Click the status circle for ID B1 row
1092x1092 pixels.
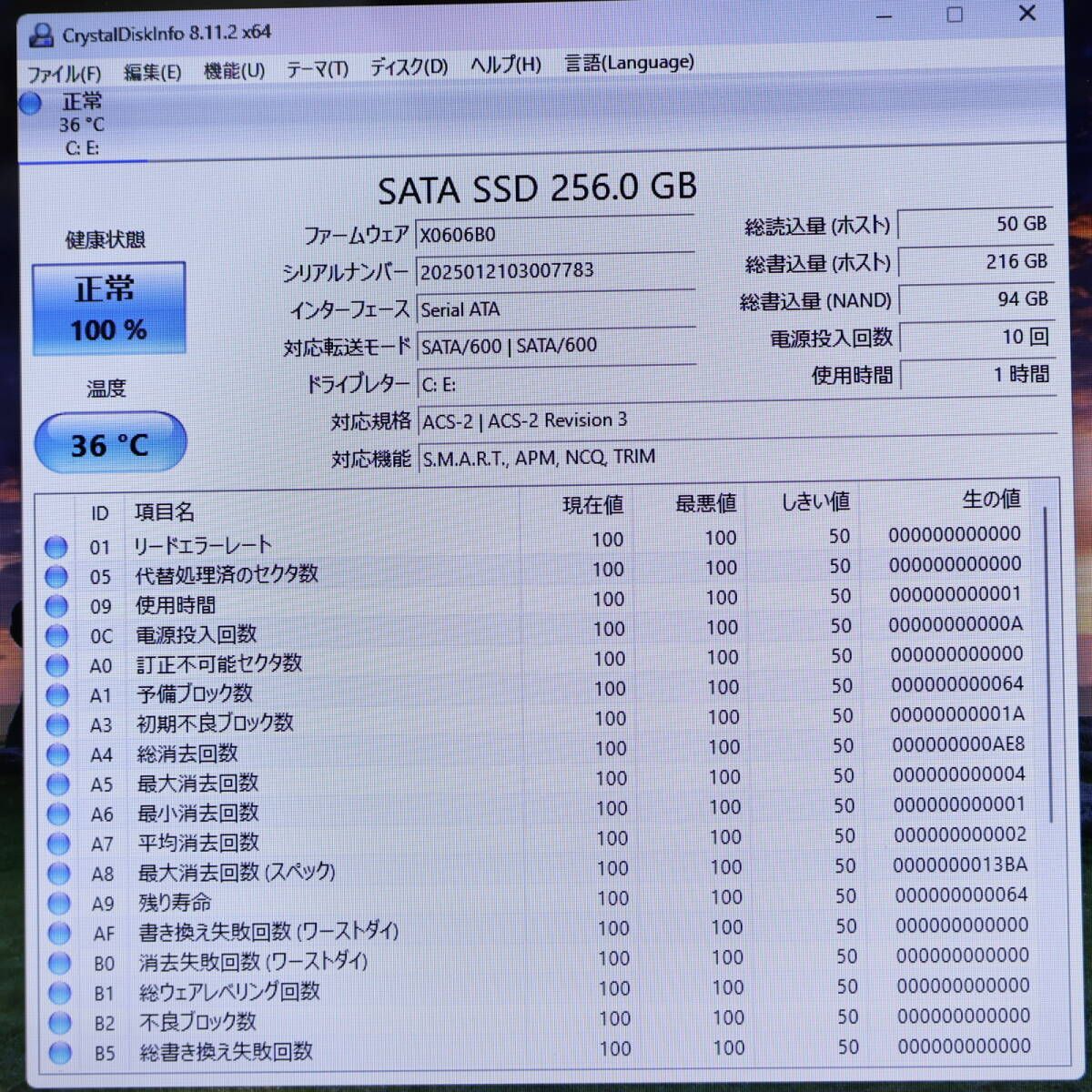[x=60, y=993]
